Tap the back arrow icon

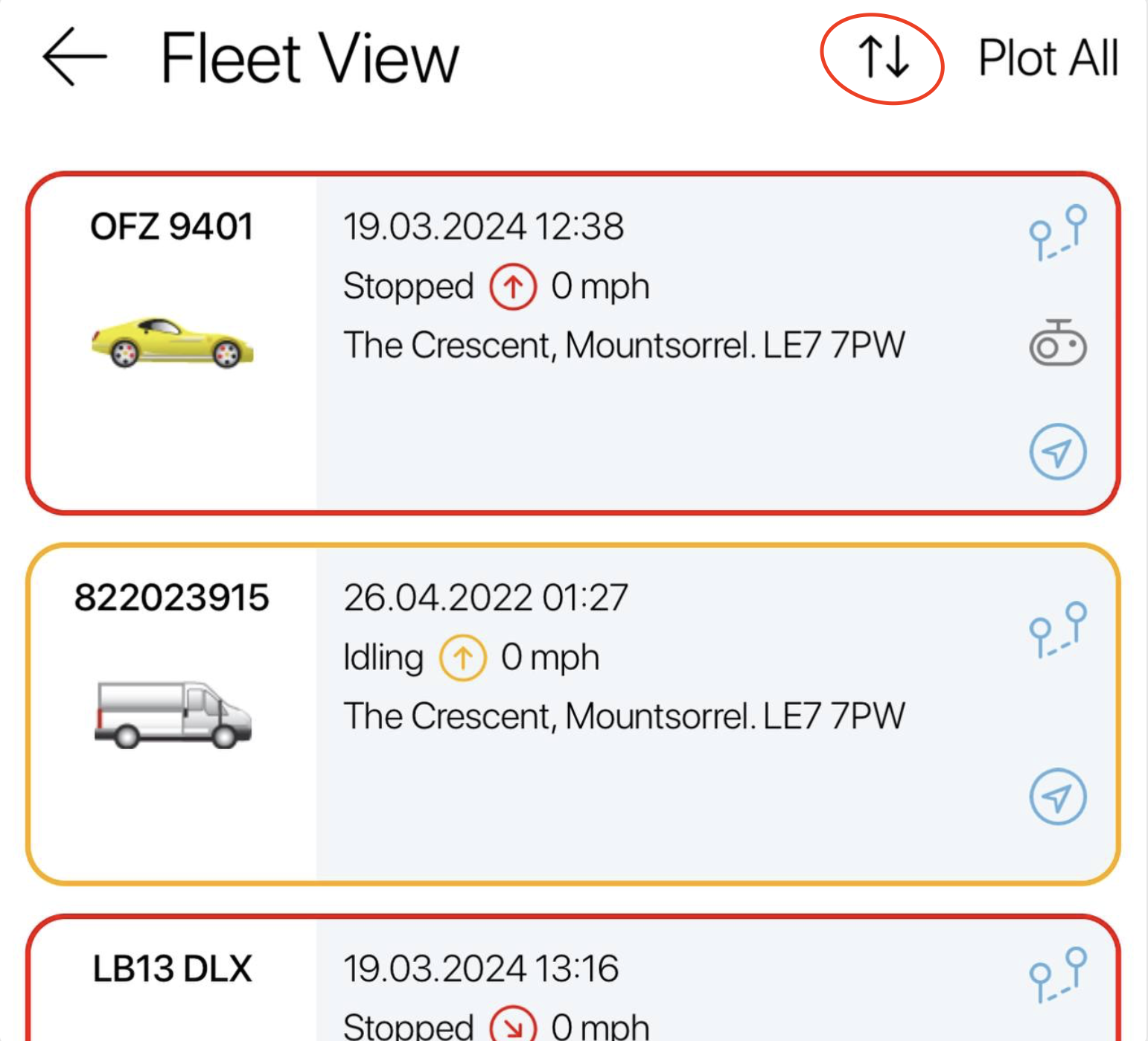point(74,57)
